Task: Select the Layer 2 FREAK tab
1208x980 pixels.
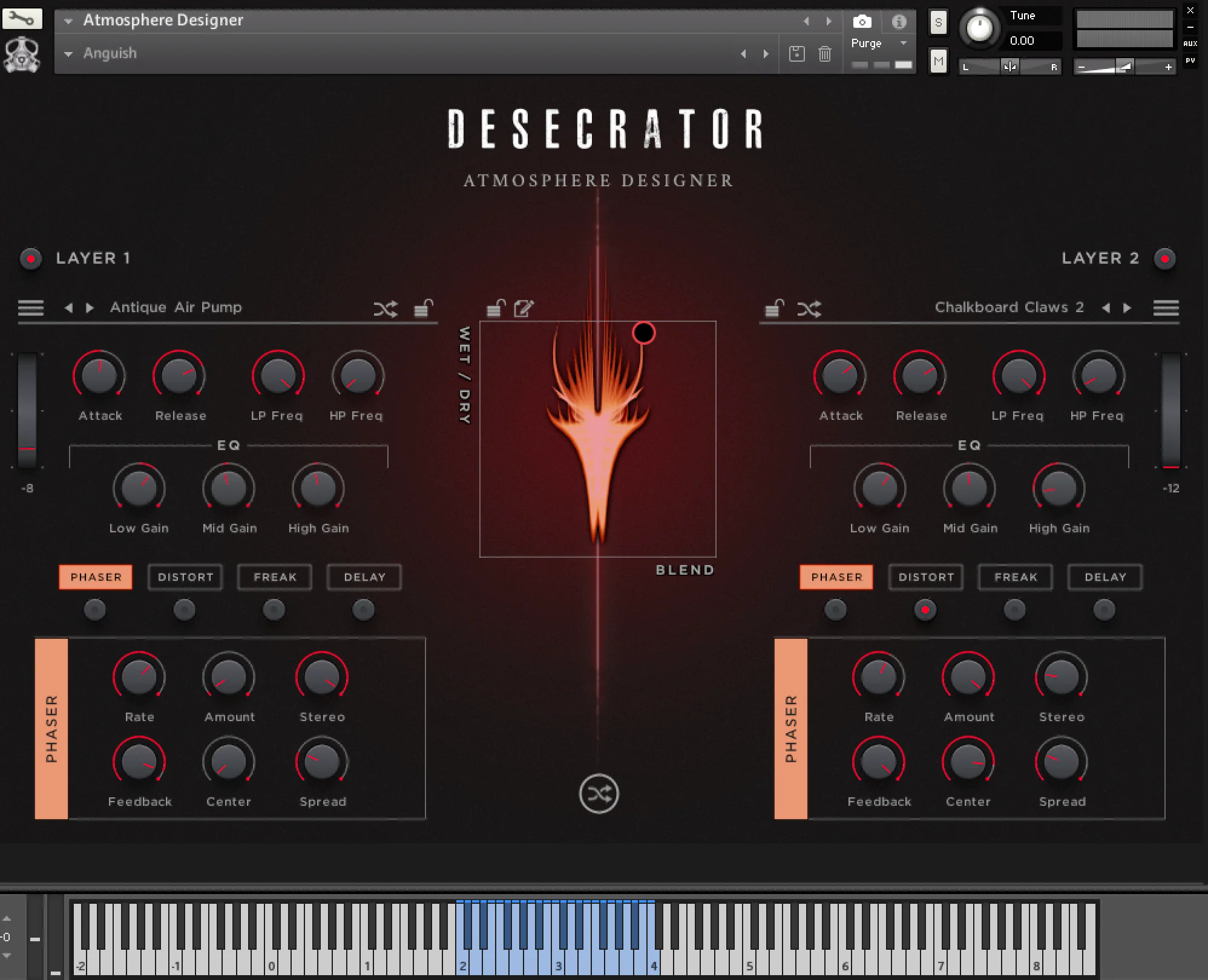Action: 1016,577
